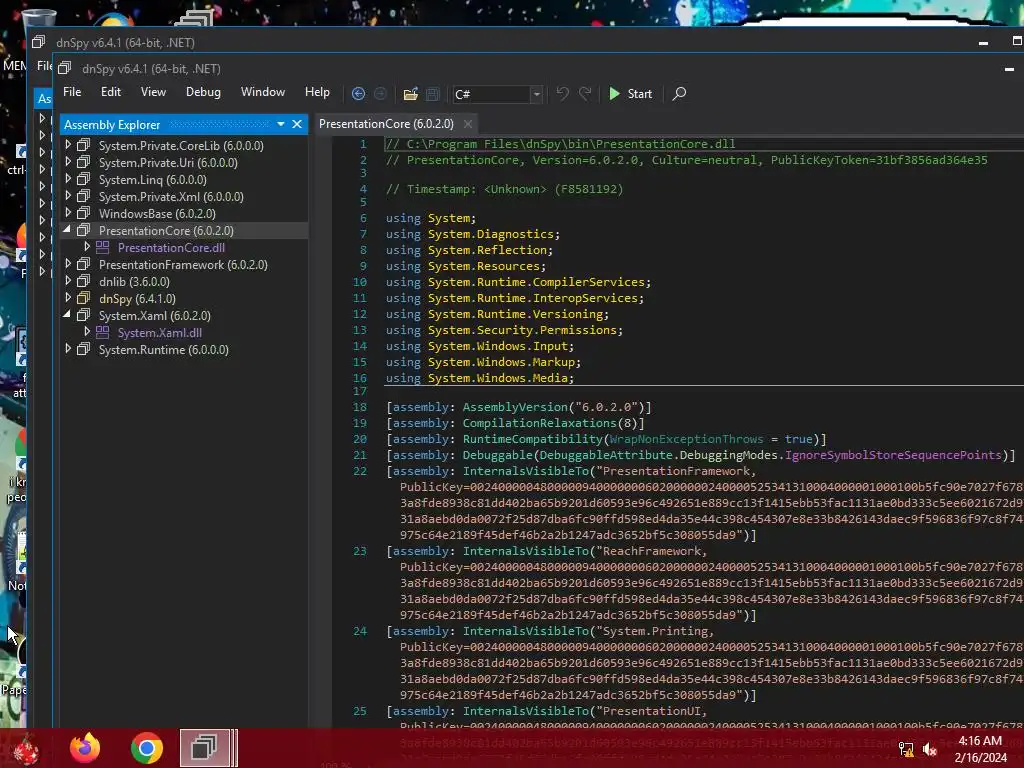Image resolution: width=1024 pixels, height=768 pixels.
Task: Expand the PresentationFramework node
Action: click(68, 264)
